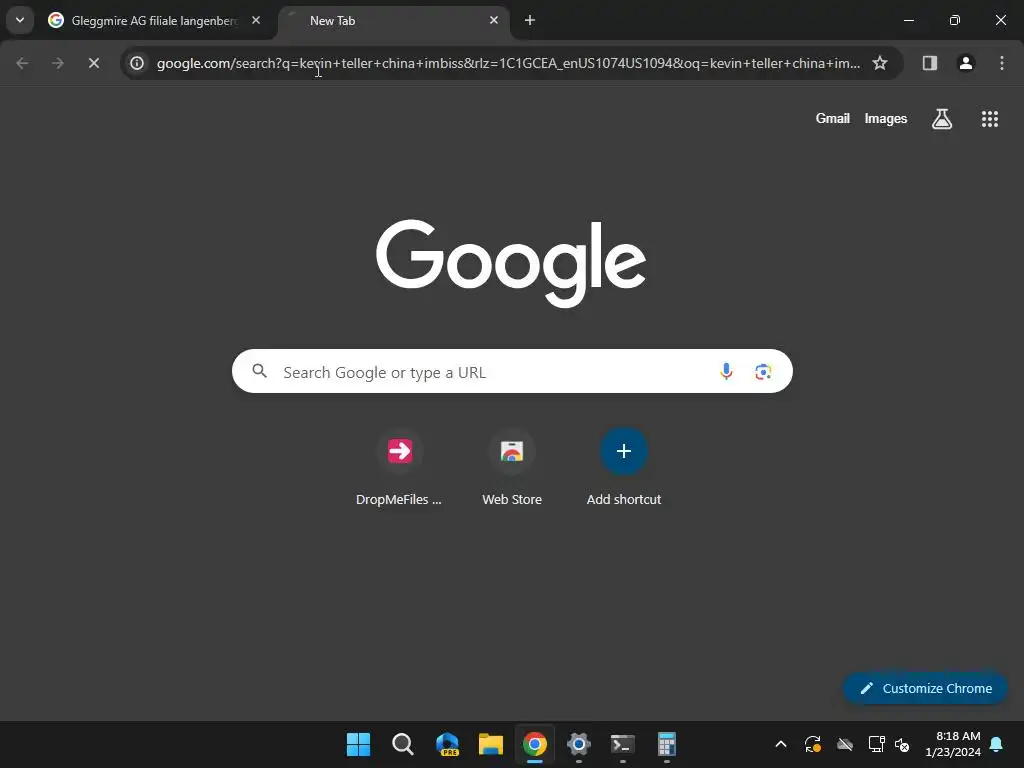Close the Gleggmire AG filiale tab
Viewport: 1024px width, 768px height.
(x=256, y=20)
